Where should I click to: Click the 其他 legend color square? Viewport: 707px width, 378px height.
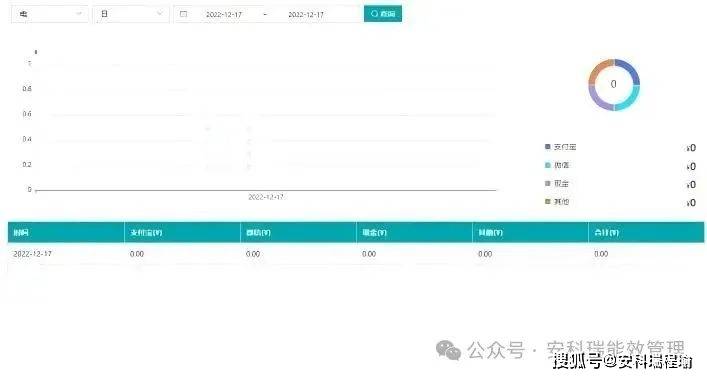pos(548,201)
